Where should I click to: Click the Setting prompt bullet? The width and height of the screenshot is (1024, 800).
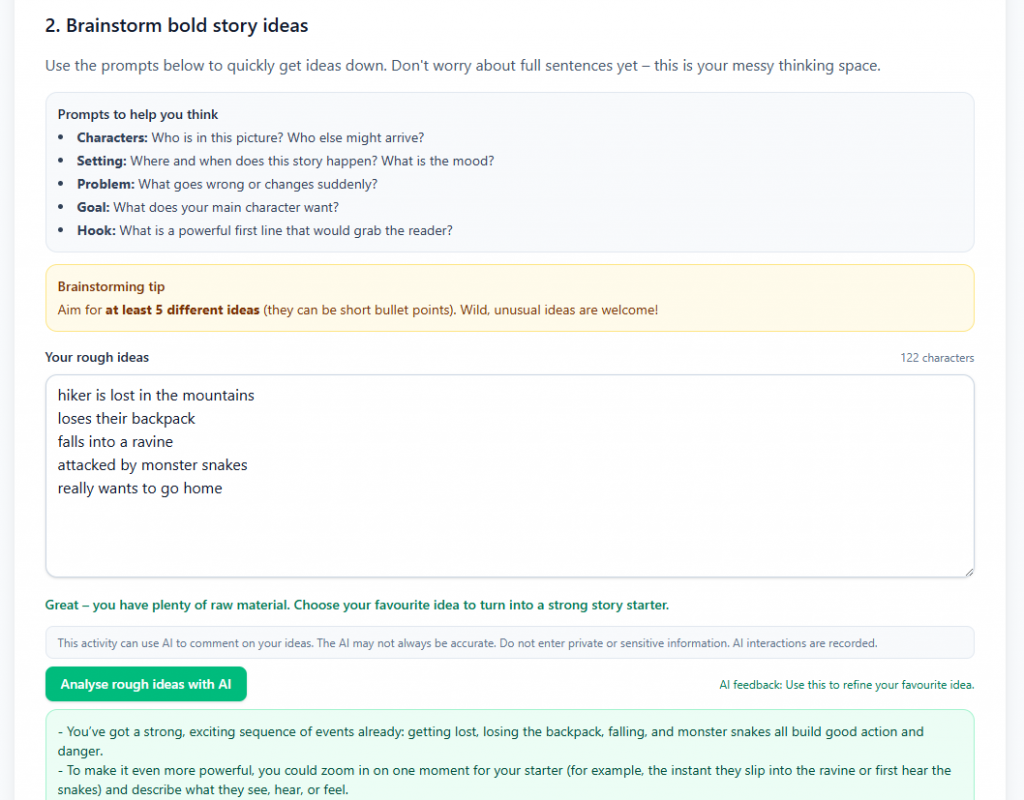285,161
